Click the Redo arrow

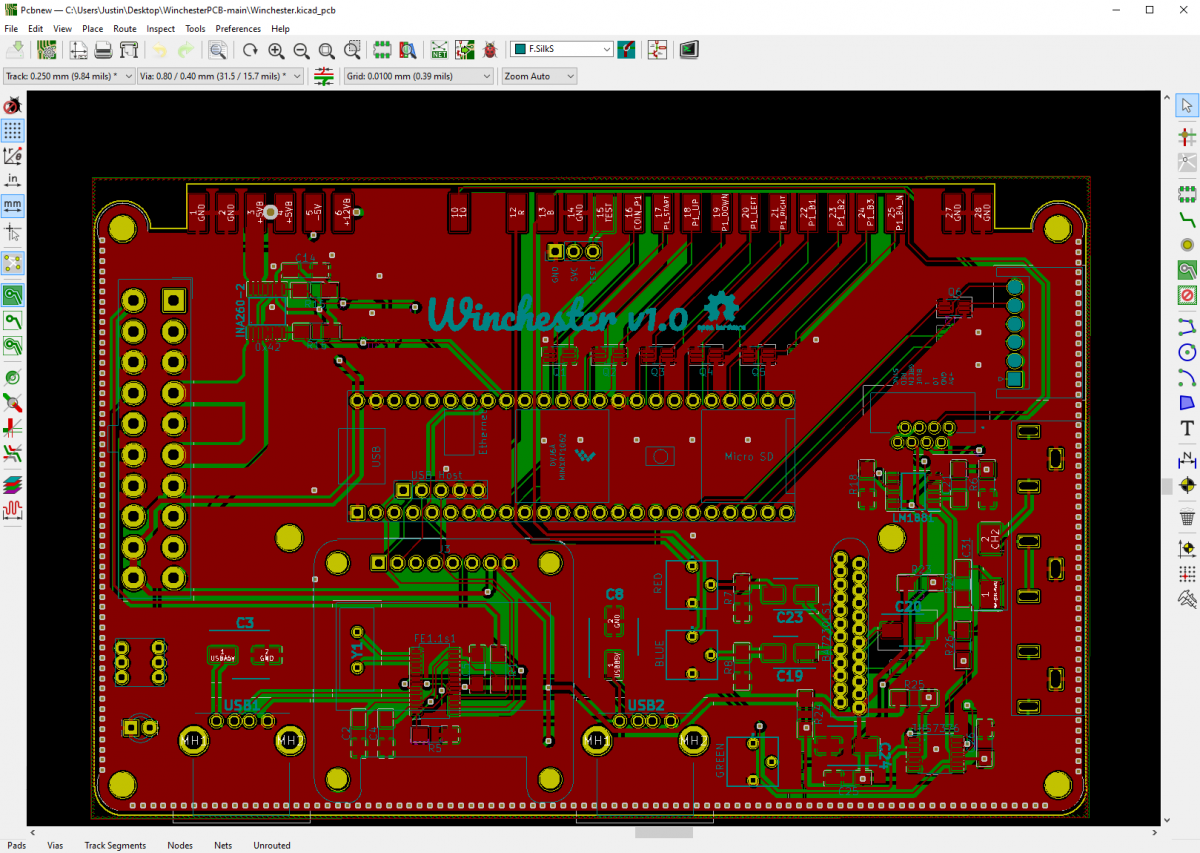[x=185, y=49]
